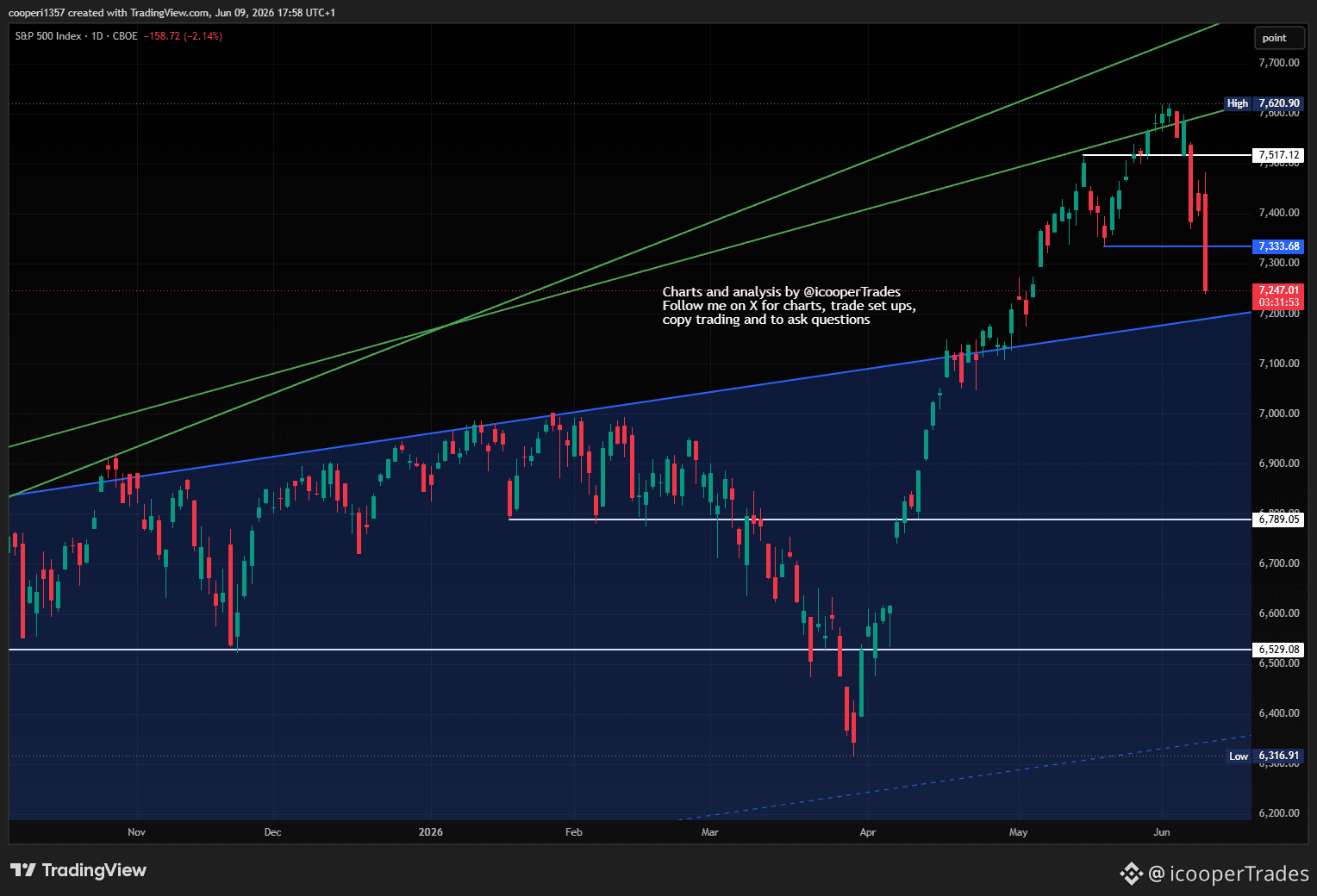Screen dimensions: 1317x896
Task: Click the 'Dec' label on the time axis
Action: point(272,832)
